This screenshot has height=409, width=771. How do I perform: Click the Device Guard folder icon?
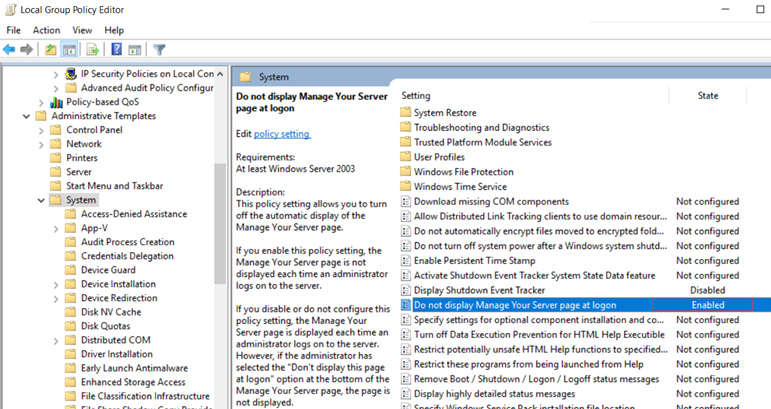click(71, 270)
